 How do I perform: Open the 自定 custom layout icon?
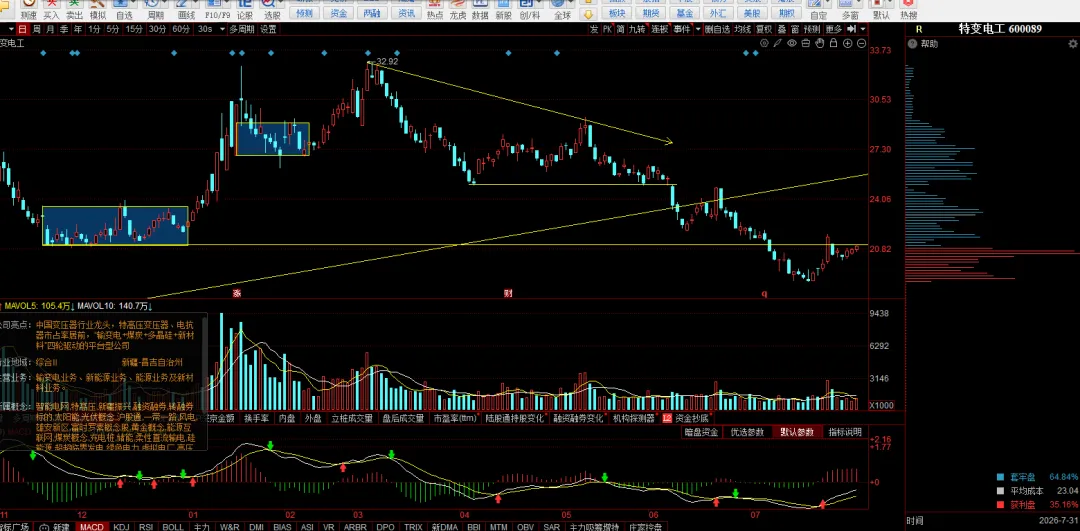[x=818, y=9]
